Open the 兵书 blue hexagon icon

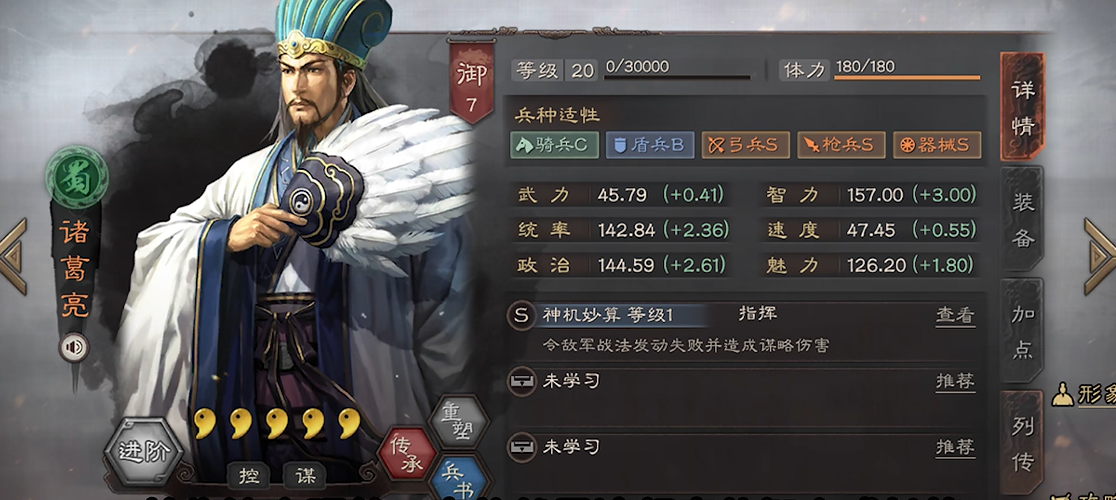pyautogui.click(x=459, y=478)
